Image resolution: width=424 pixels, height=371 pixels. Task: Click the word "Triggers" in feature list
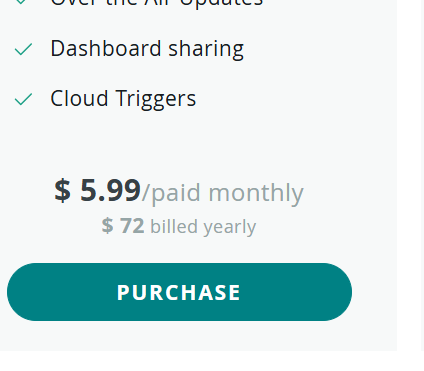click(x=156, y=99)
